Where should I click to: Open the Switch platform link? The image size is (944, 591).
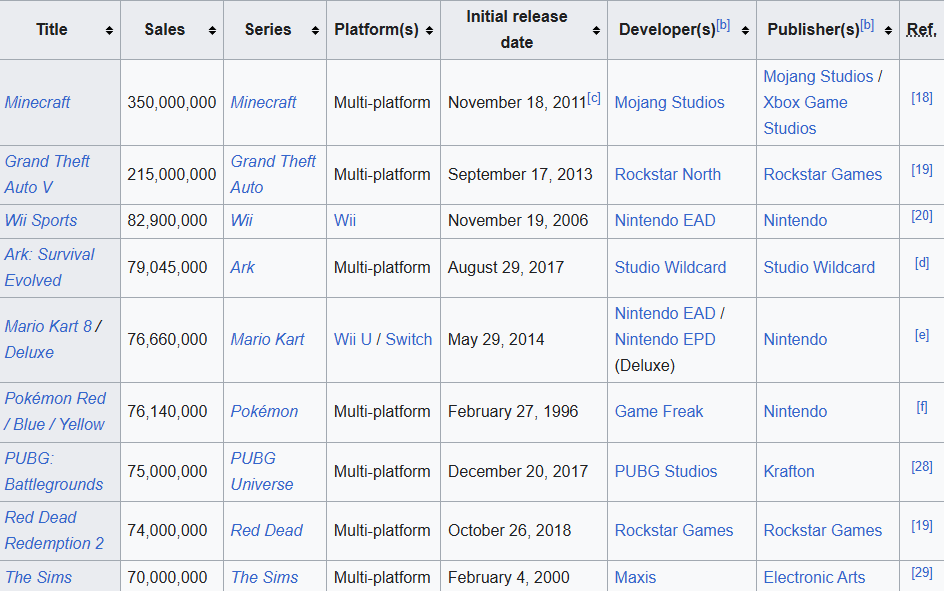click(x=409, y=339)
